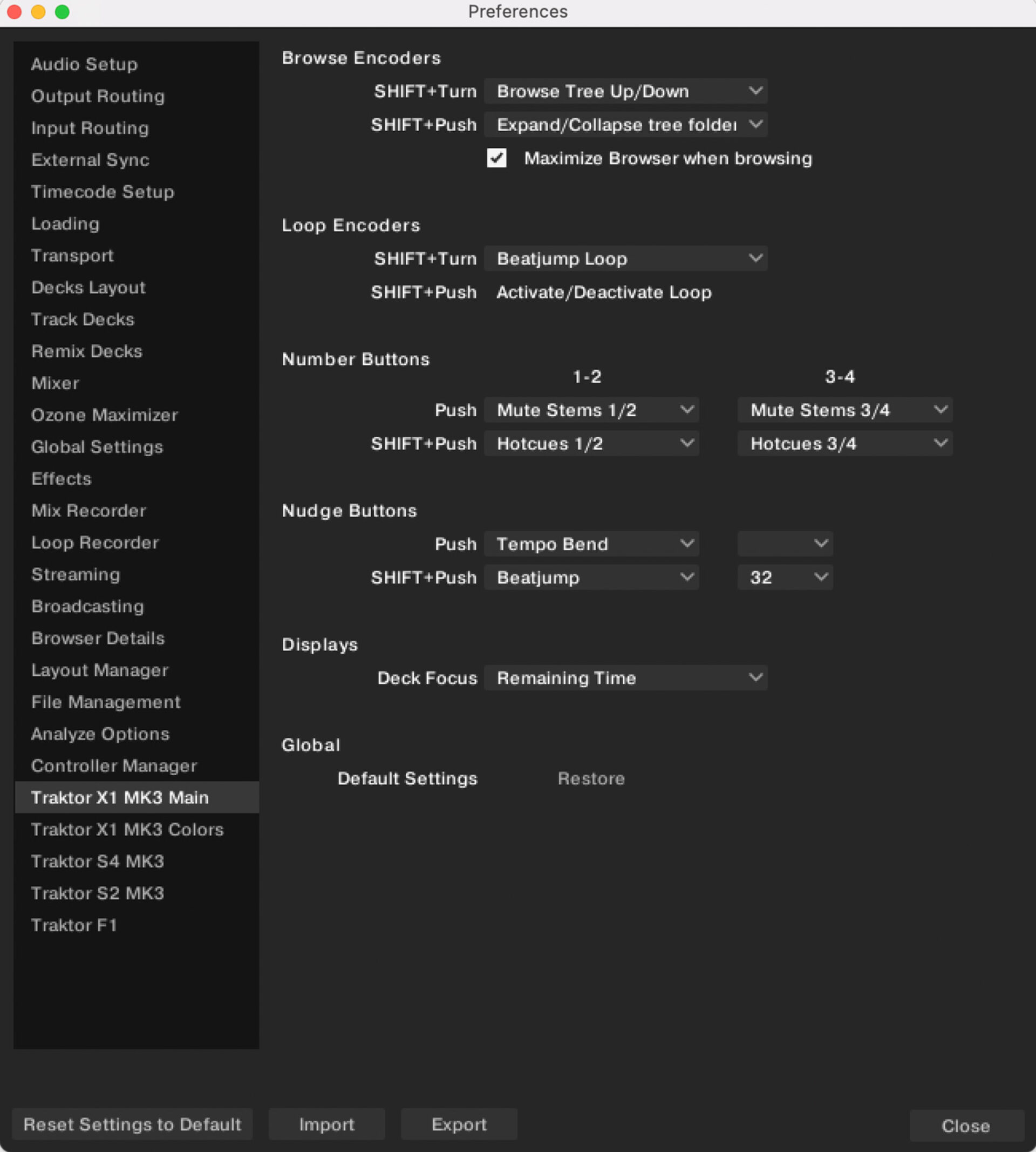This screenshot has width=1036, height=1152.
Task: Open the Beatjump Loop dropdown
Action: [625, 259]
